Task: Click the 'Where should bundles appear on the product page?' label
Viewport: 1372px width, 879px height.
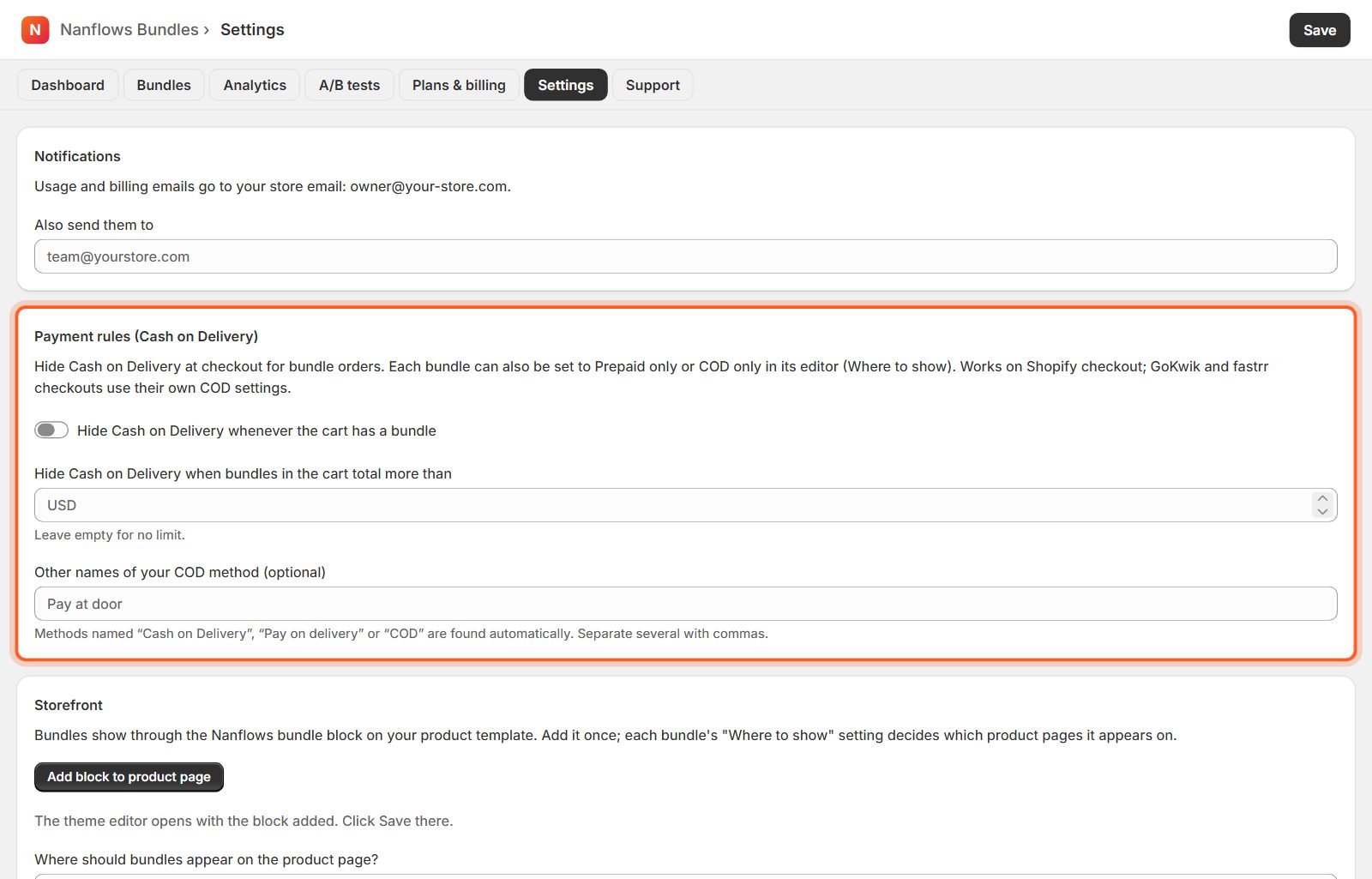Action: [206, 859]
